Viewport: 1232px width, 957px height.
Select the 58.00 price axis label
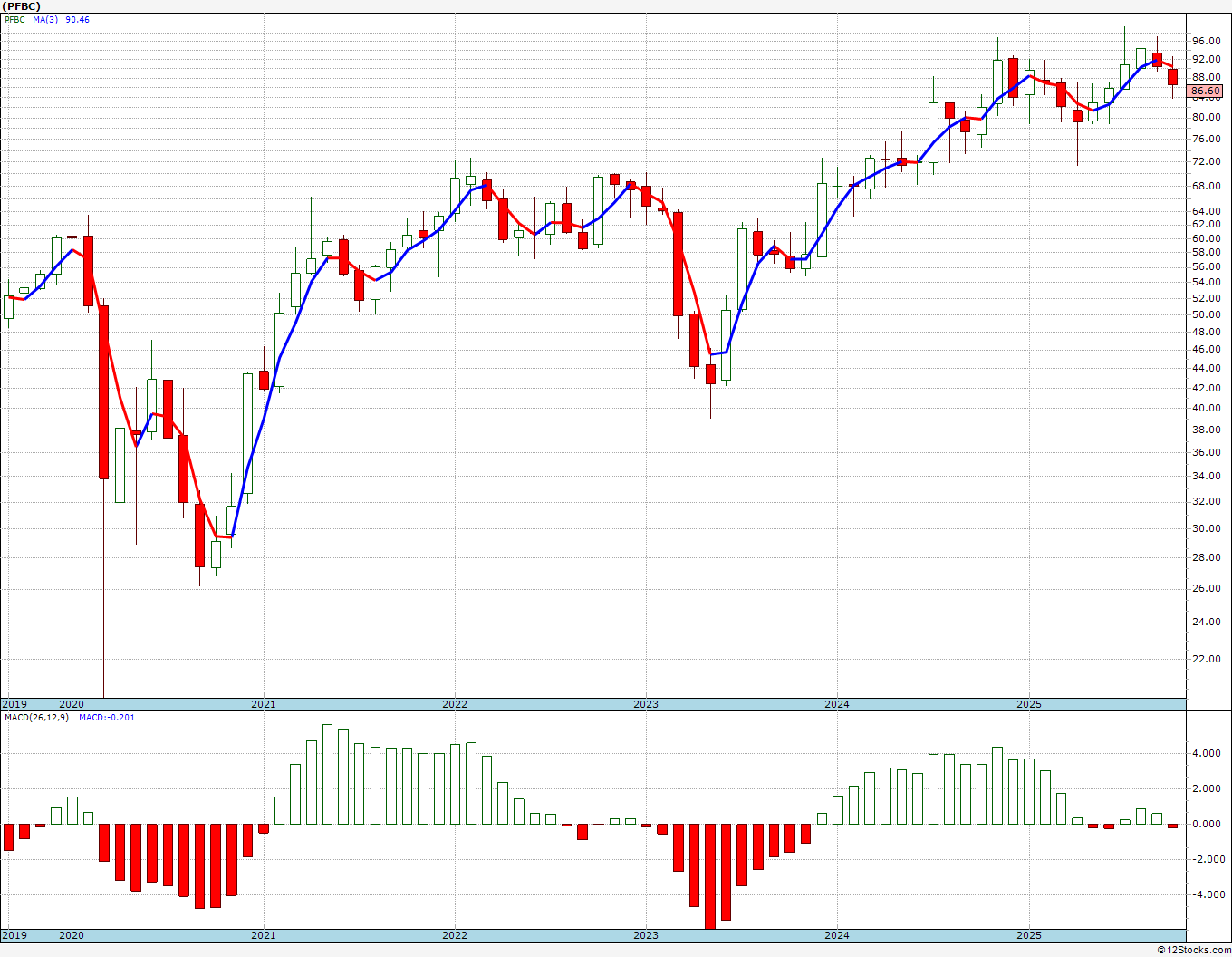tap(1207, 252)
